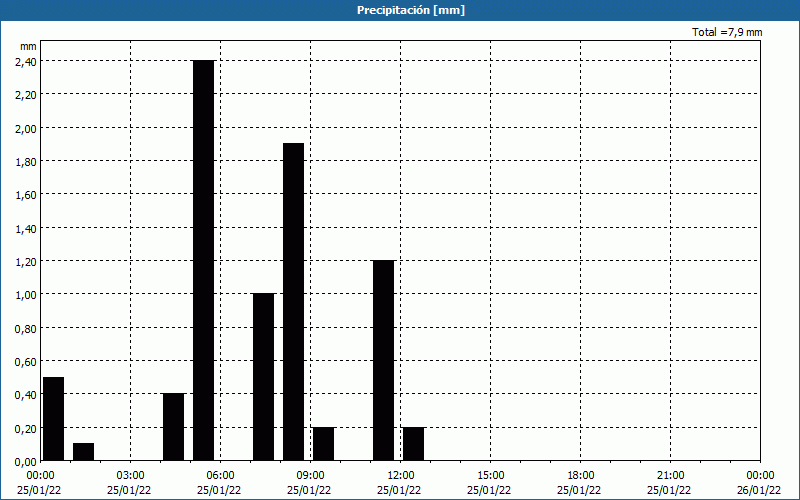Image resolution: width=800 pixels, height=500 pixels.
Task: Click the Precipitación [mm] chart title
Action: click(411, 10)
